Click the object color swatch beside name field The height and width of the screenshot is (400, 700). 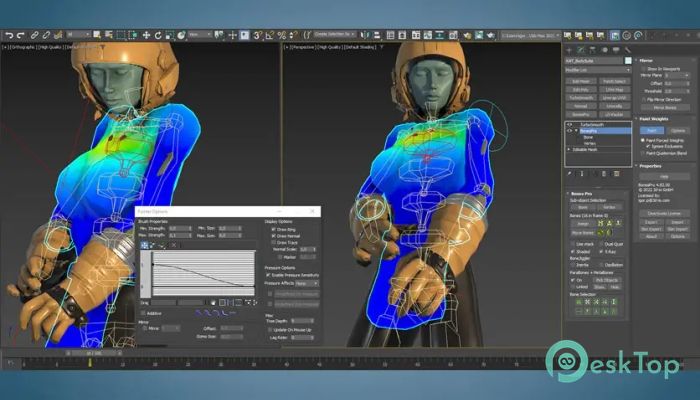pyautogui.click(x=628, y=61)
